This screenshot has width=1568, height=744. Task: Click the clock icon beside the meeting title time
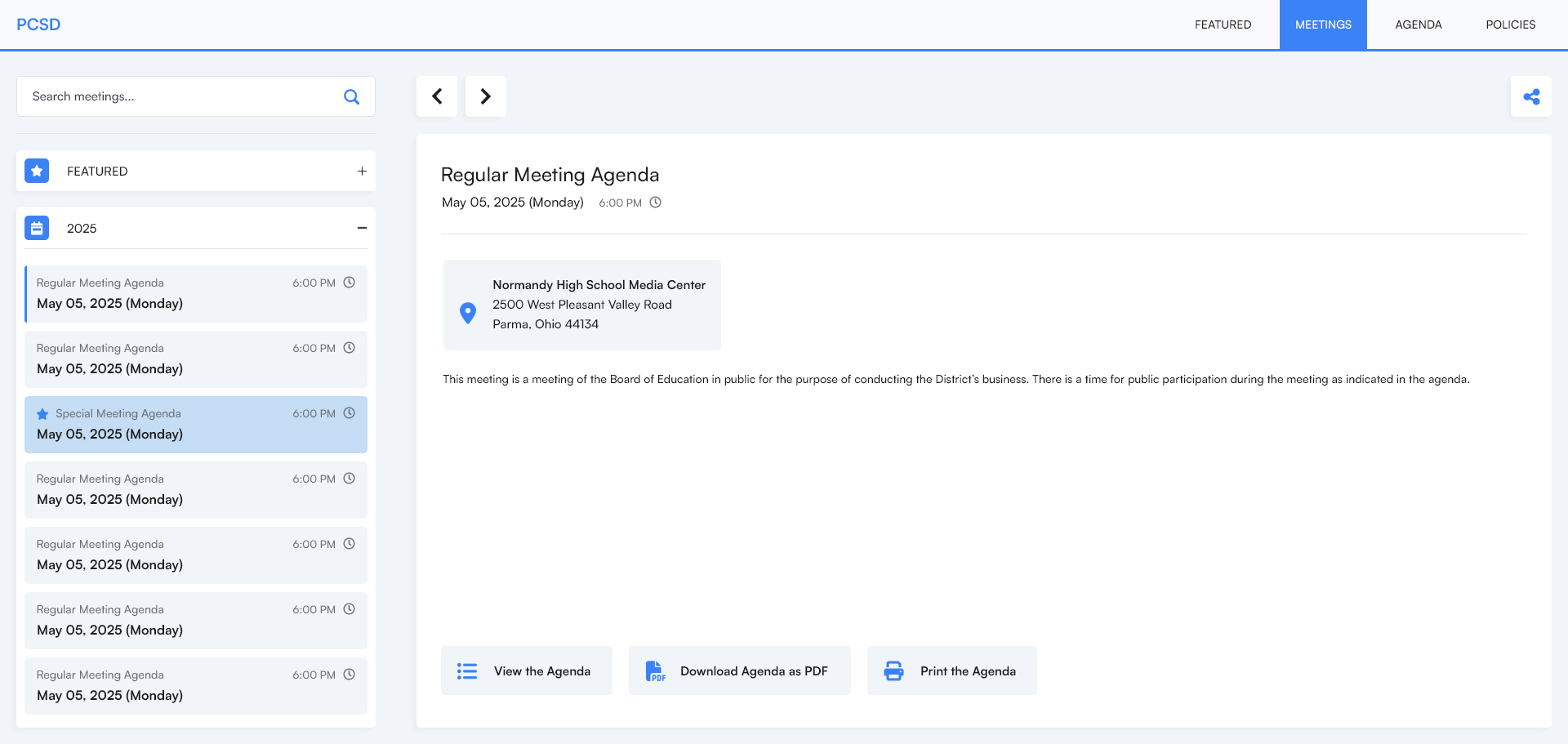pos(655,203)
